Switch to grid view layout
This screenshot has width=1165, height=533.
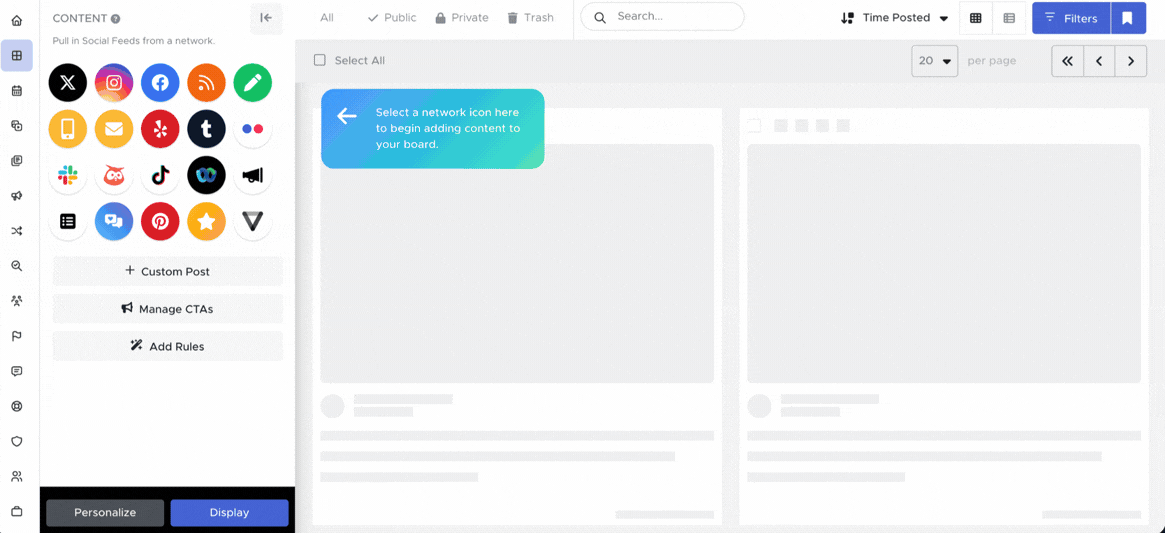click(976, 18)
